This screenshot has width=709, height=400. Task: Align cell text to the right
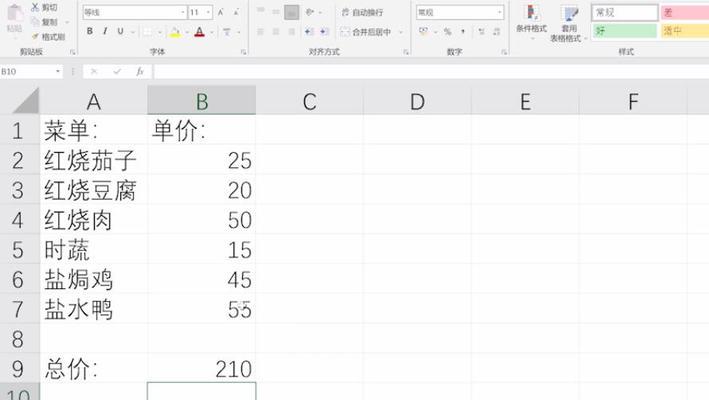(292, 32)
